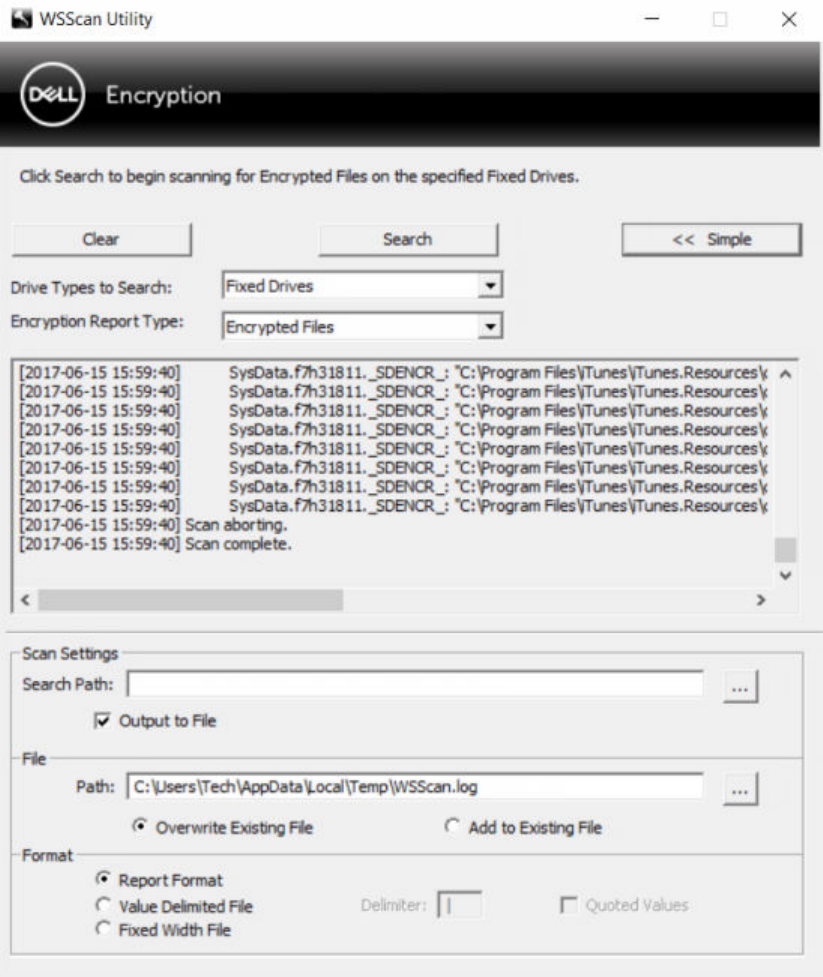The width and height of the screenshot is (823, 977).
Task: Minimize the WSScan Utility window
Action: pos(652,19)
